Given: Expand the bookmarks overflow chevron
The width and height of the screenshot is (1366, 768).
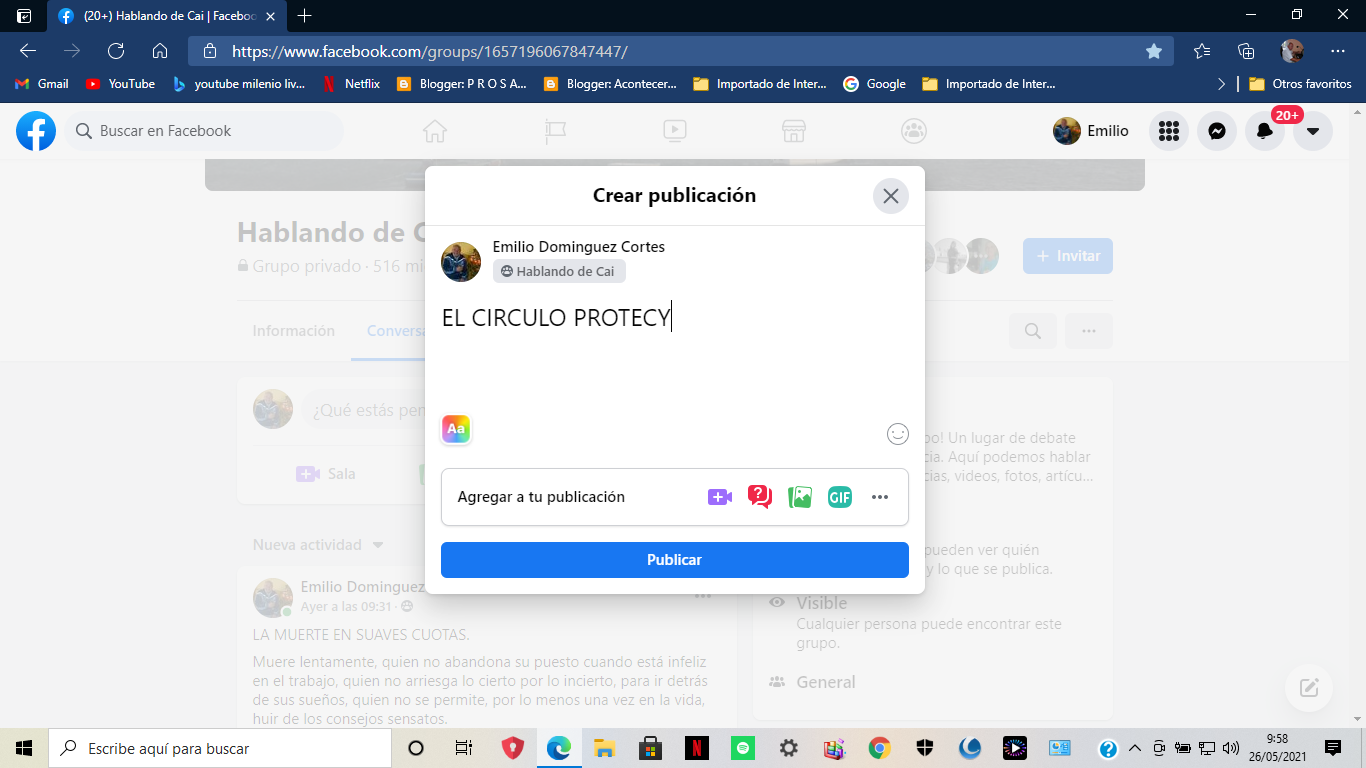Looking at the screenshot, I should tap(1221, 84).
